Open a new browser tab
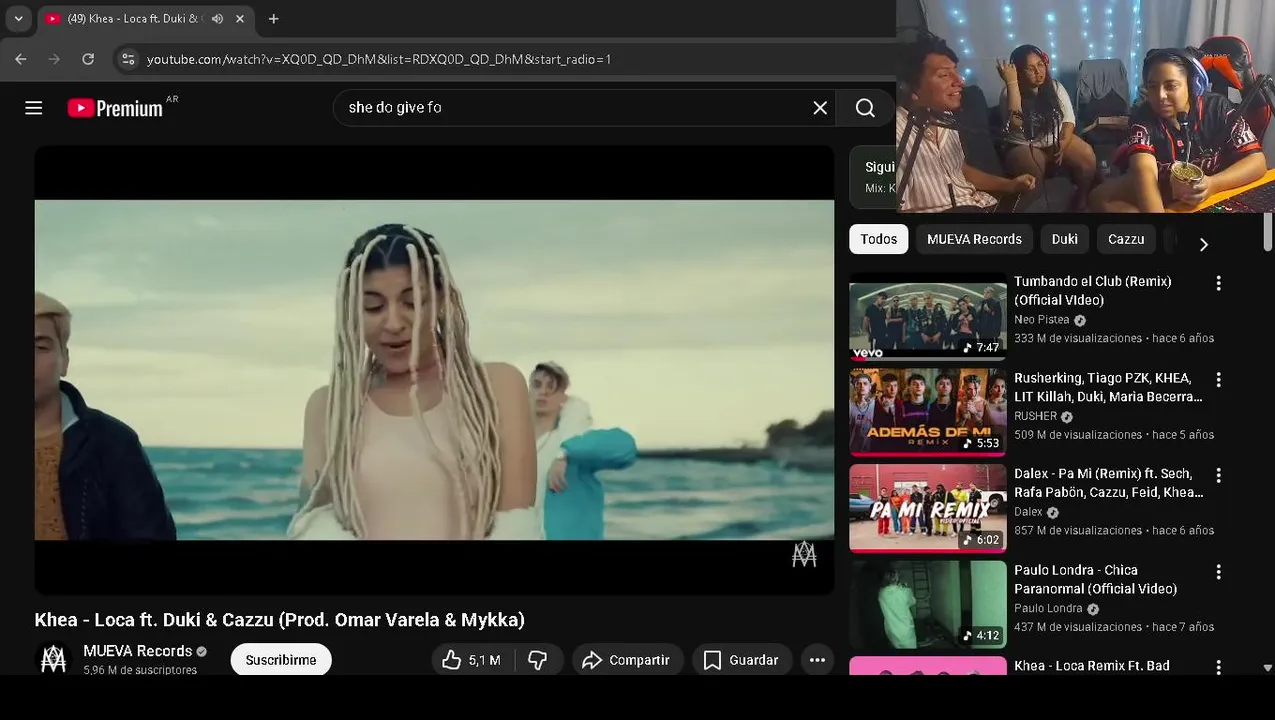The width and height of the screenshot is (1275, 720). pos(273,19)
